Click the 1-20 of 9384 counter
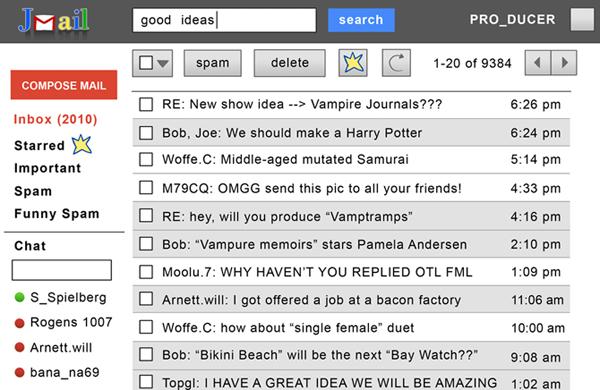This screenshot has width=600, height=390. coord(472,63)
